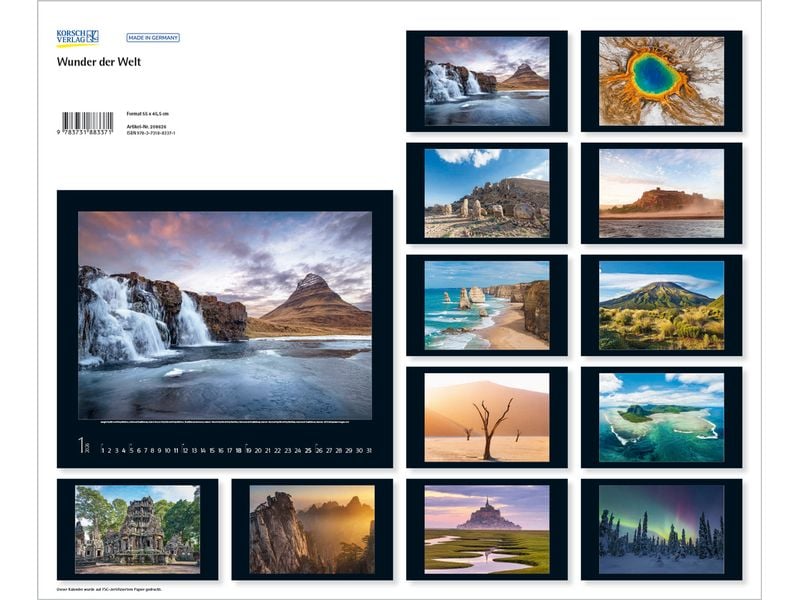Click the Made in Germany badge
The image size is (800, 600).
pos(152,38)
